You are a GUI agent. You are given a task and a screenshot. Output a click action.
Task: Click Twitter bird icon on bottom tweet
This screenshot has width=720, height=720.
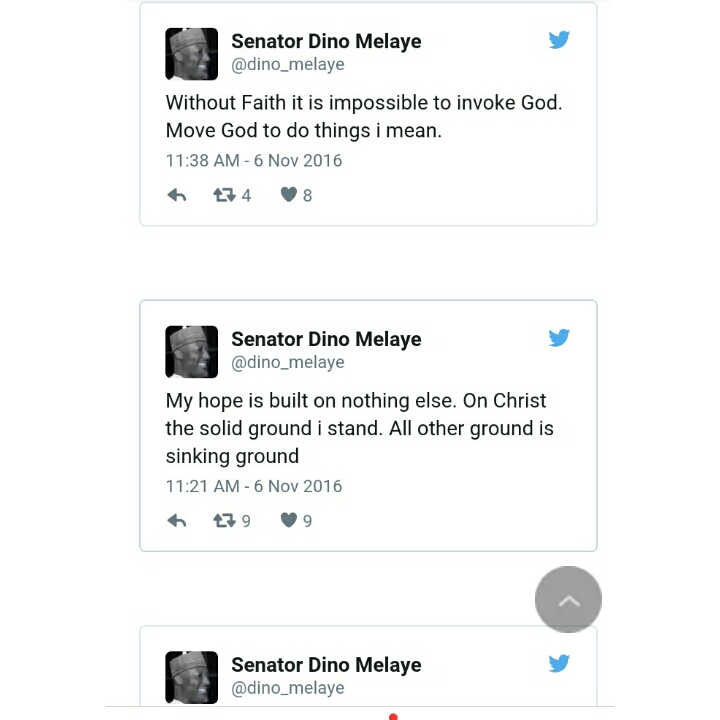coord(559,664)
